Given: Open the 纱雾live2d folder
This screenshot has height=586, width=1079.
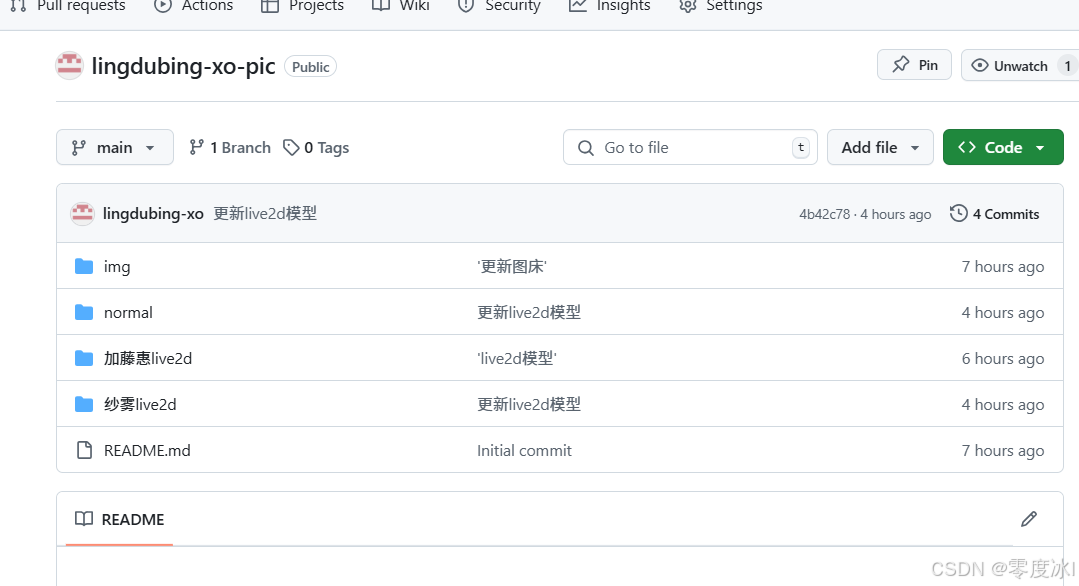Looking at the screenshot, I should [x=140, y=404].
